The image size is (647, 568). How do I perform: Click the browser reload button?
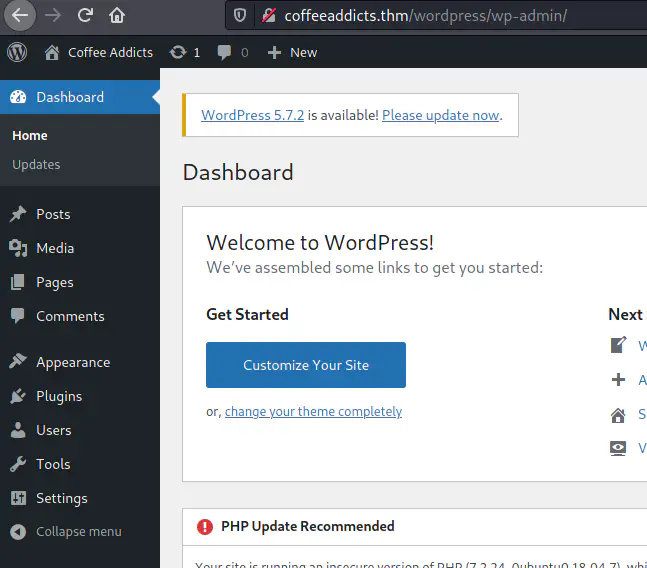(x=85, y=15)
